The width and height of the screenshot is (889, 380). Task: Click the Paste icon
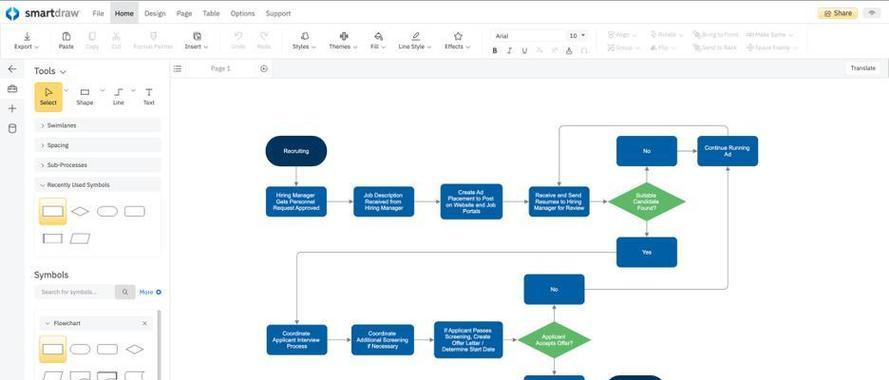[66, 36]
